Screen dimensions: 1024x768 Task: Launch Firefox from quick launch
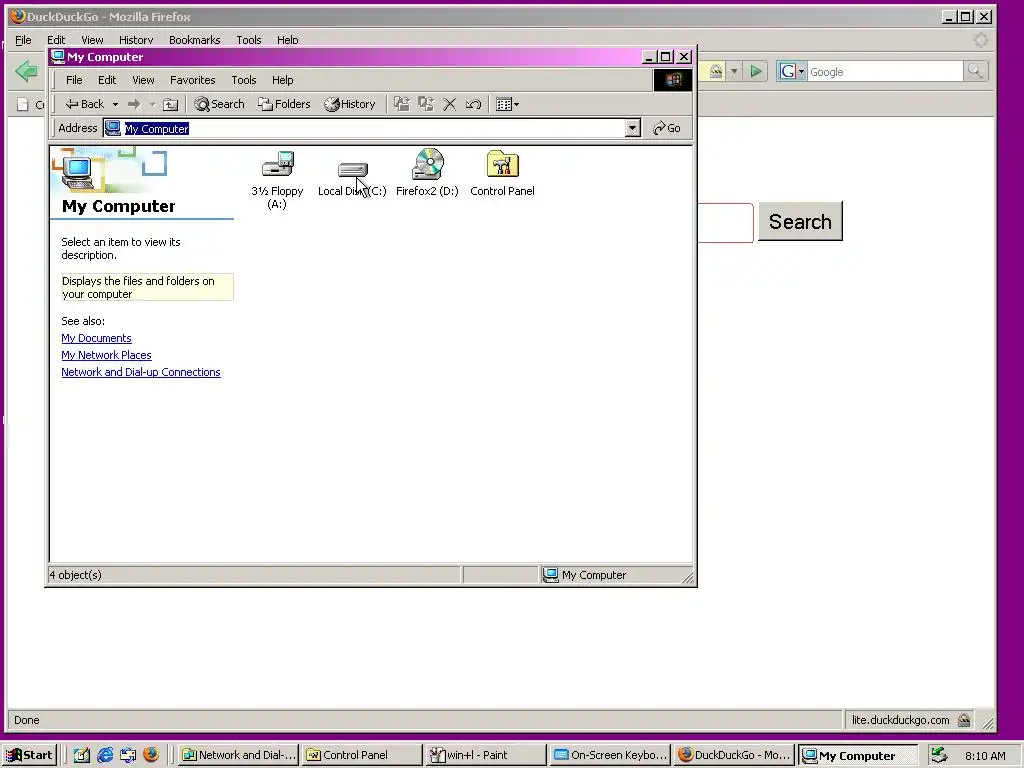pyautogui.click(x=151, y=755)
